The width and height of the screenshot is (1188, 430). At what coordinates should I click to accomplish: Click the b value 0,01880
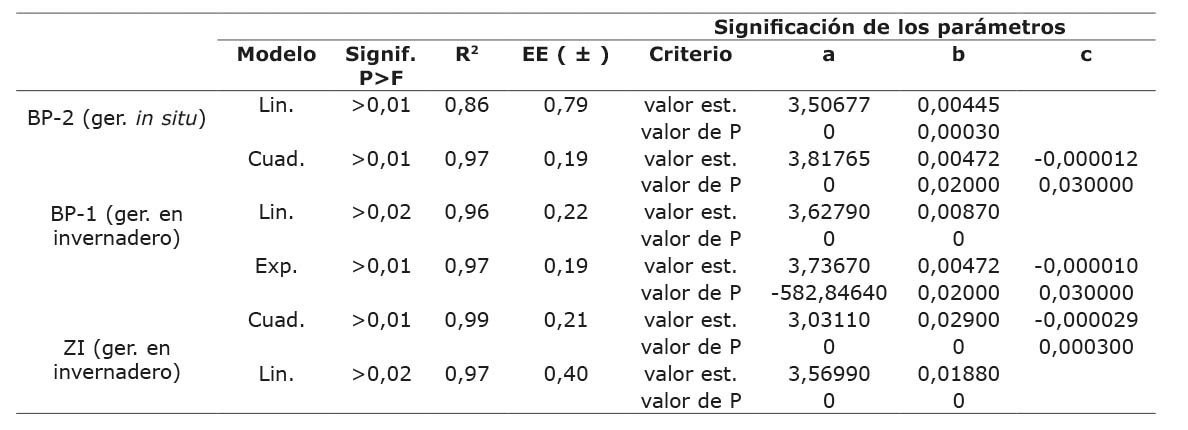click(958, 374)
